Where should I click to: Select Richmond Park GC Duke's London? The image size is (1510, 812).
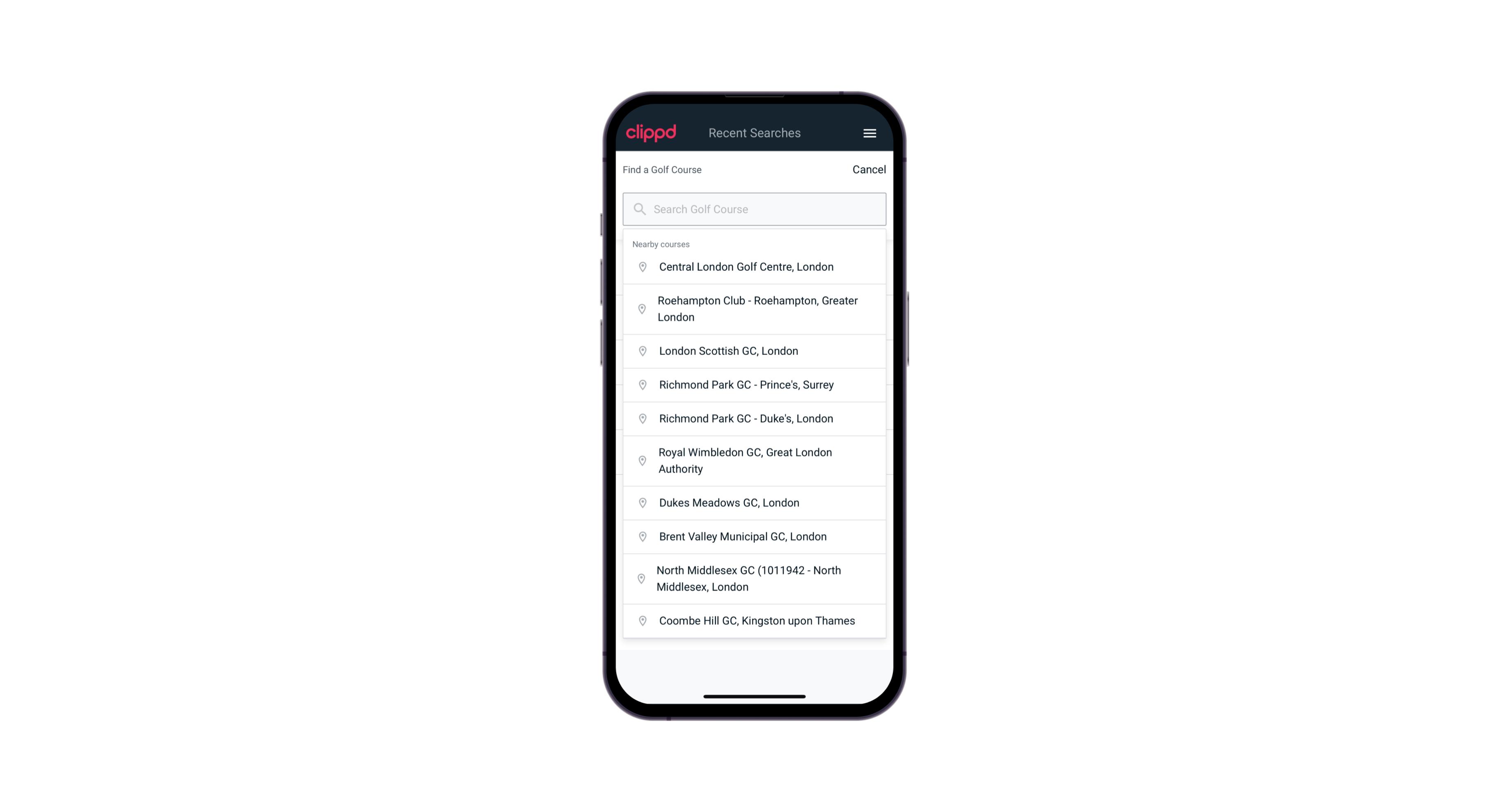(x=754, y=418)
